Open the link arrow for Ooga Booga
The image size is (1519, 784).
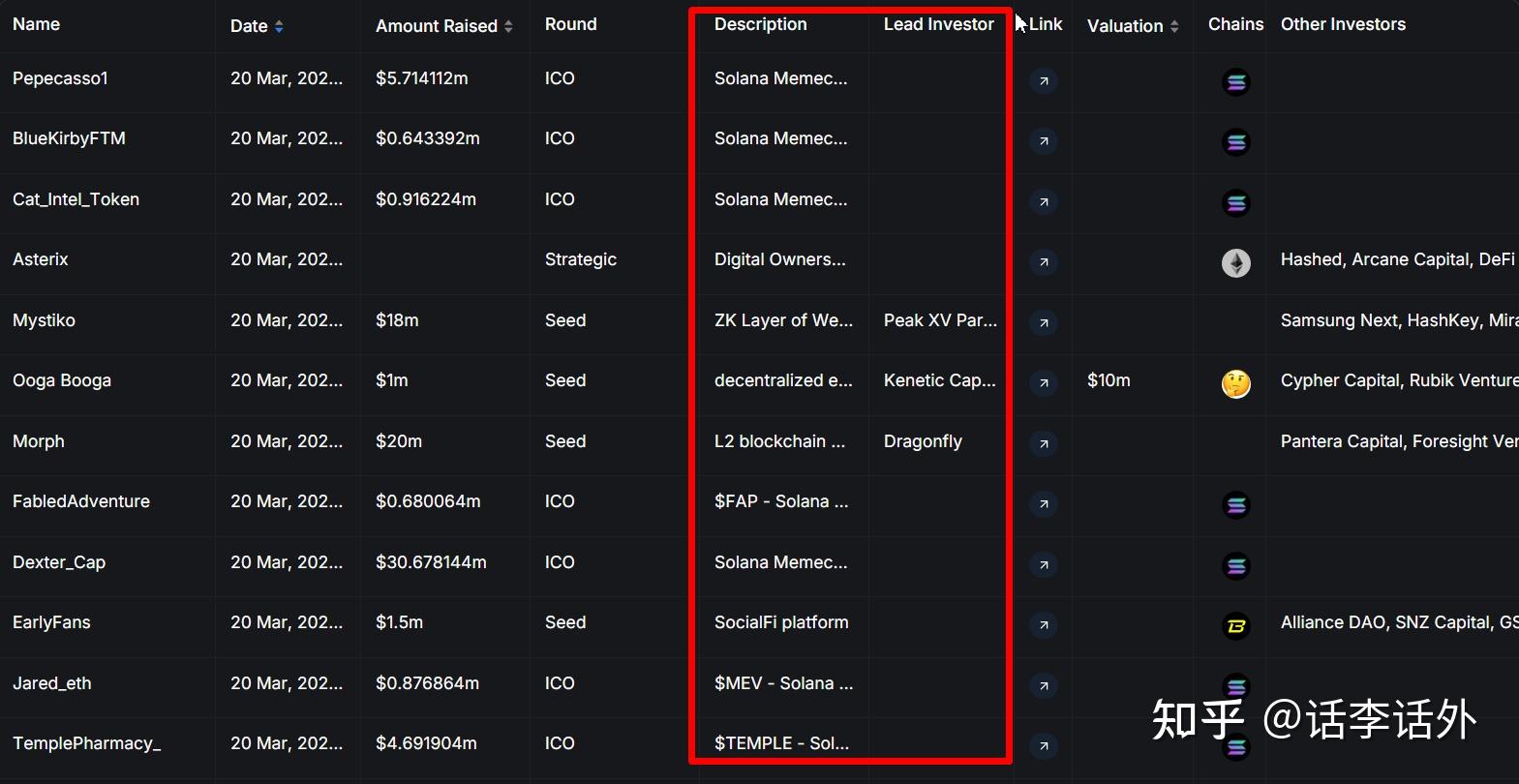click(1043, 383)
